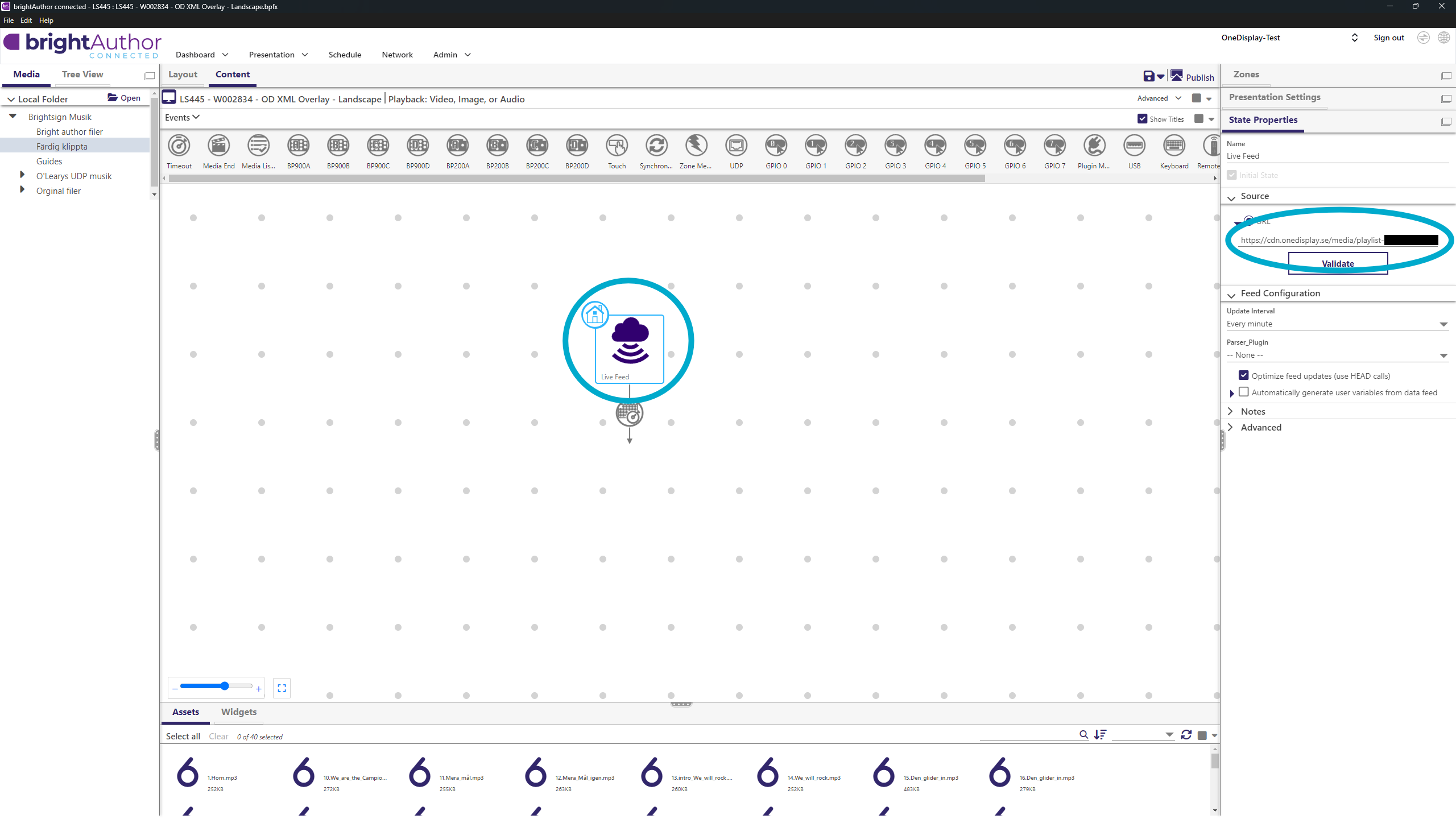Expand the Notes section

pyautogui.click(x=1252, y=411)
